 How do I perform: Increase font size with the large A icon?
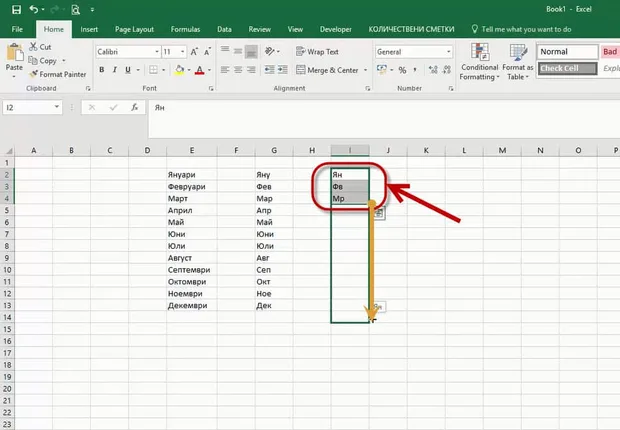coord(194,52)
